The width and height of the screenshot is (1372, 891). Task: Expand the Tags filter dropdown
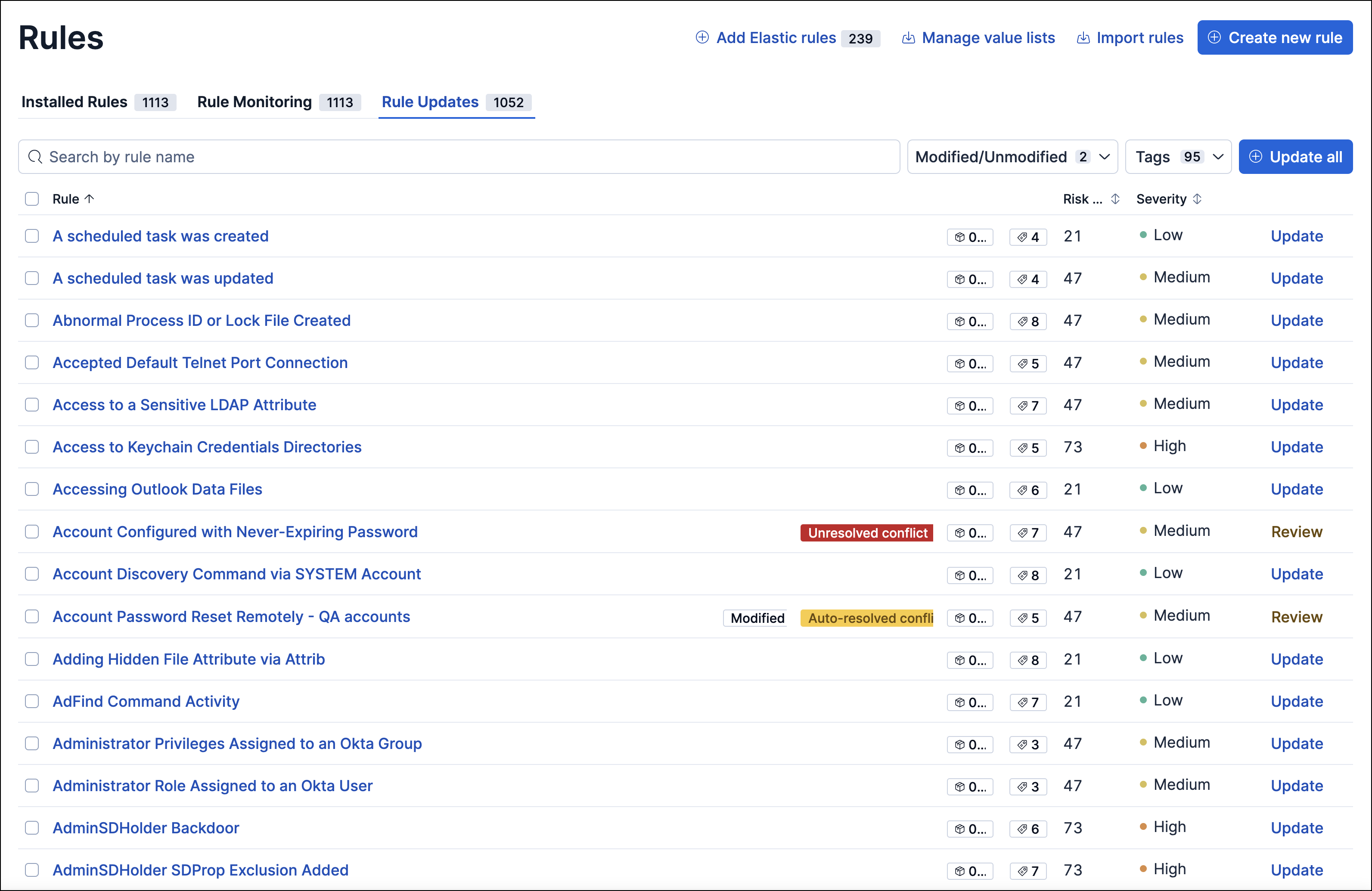(1178, 156)
